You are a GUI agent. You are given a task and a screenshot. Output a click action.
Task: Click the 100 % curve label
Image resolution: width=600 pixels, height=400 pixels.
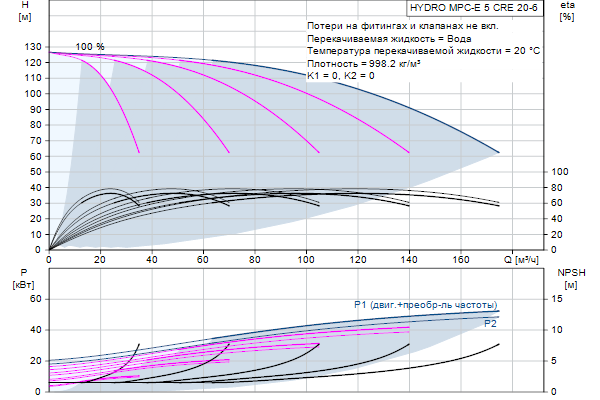pyautogui.click(x=89, y=46)
